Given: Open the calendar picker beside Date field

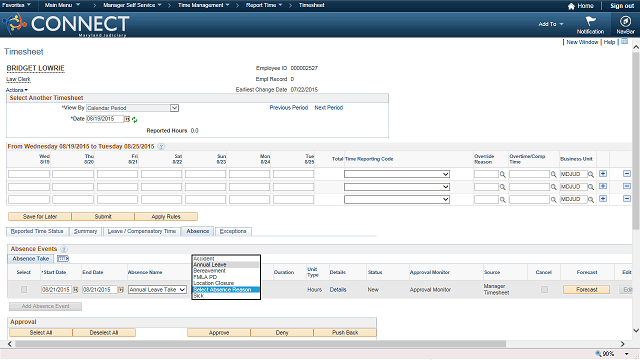Looking at the screenshot, I should point(127,119).
